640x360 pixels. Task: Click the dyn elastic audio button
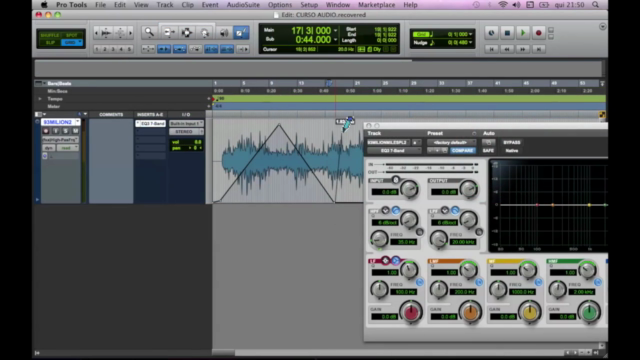click(49, 148)
